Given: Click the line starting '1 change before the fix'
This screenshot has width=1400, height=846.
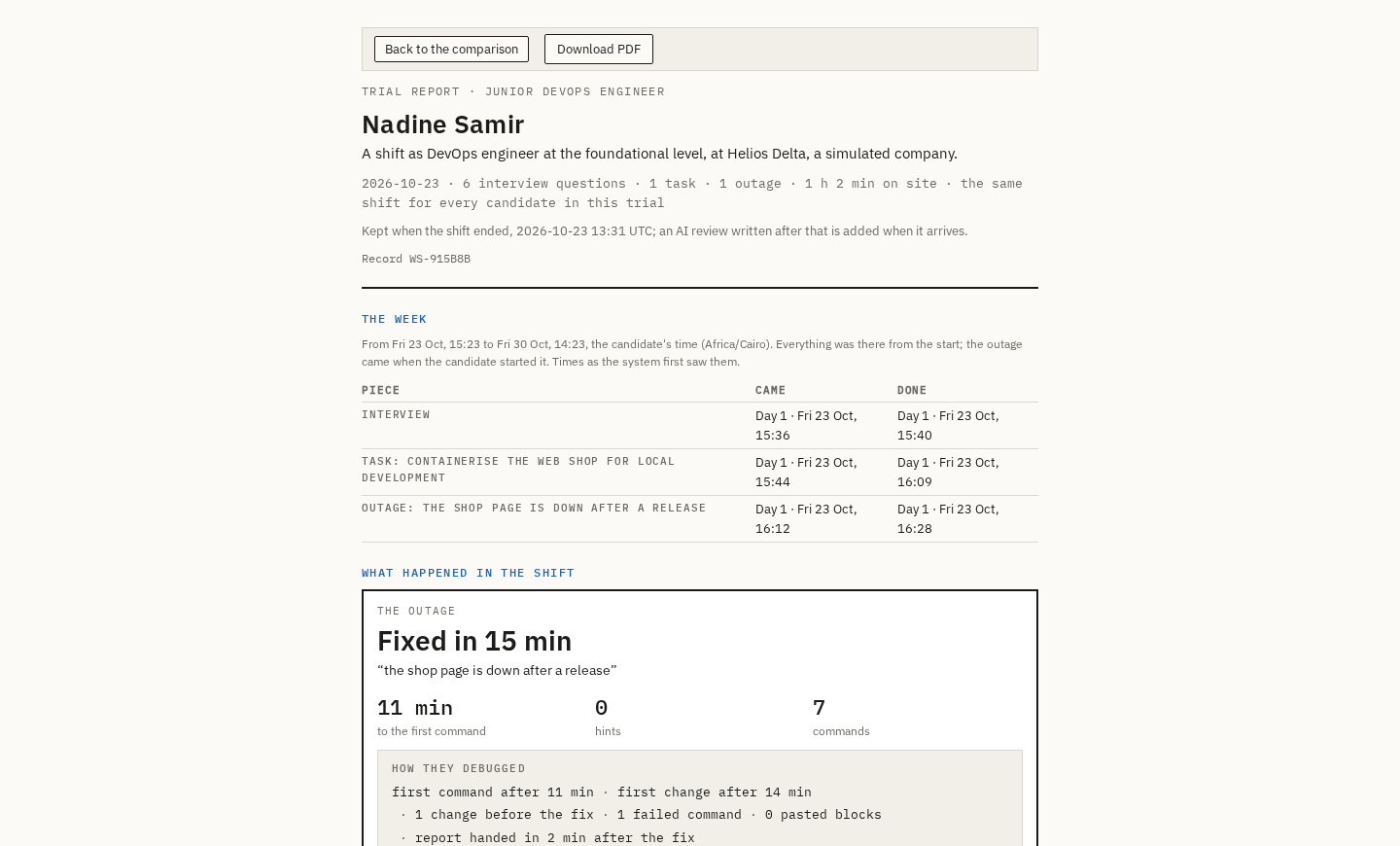Looking at the screenshot, I should click(x=647, y=814).
